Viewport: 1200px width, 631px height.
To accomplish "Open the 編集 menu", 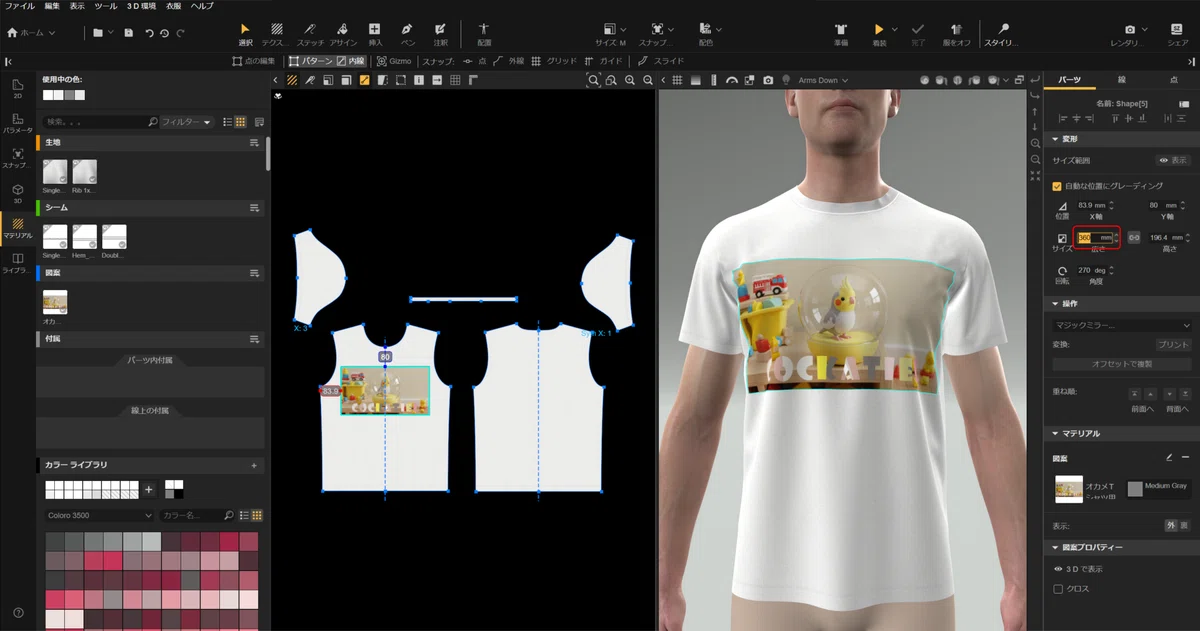I will (x=52, y=6).
